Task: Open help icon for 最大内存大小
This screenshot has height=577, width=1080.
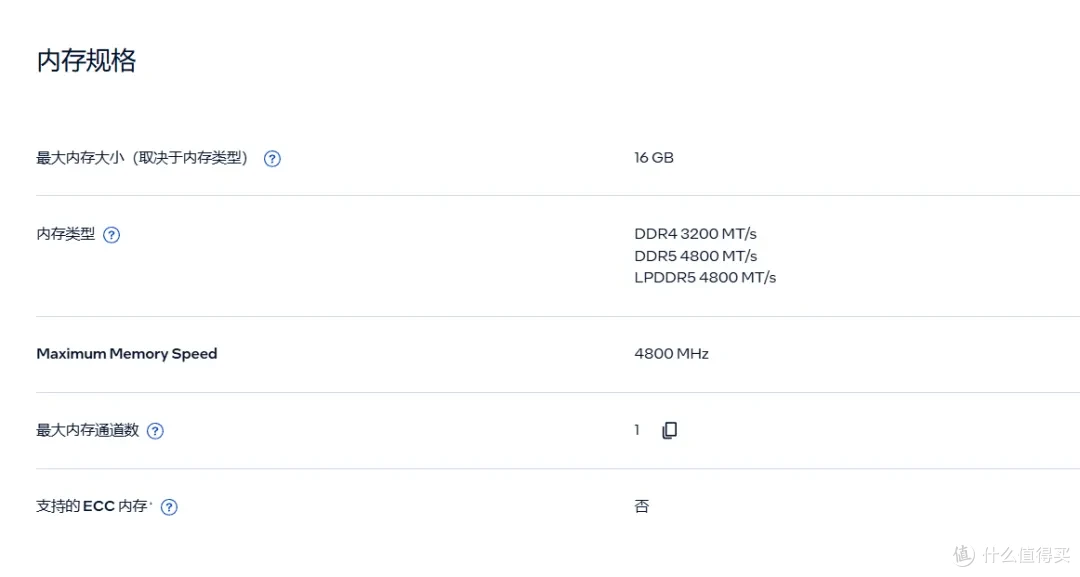Action: (272, 158)
